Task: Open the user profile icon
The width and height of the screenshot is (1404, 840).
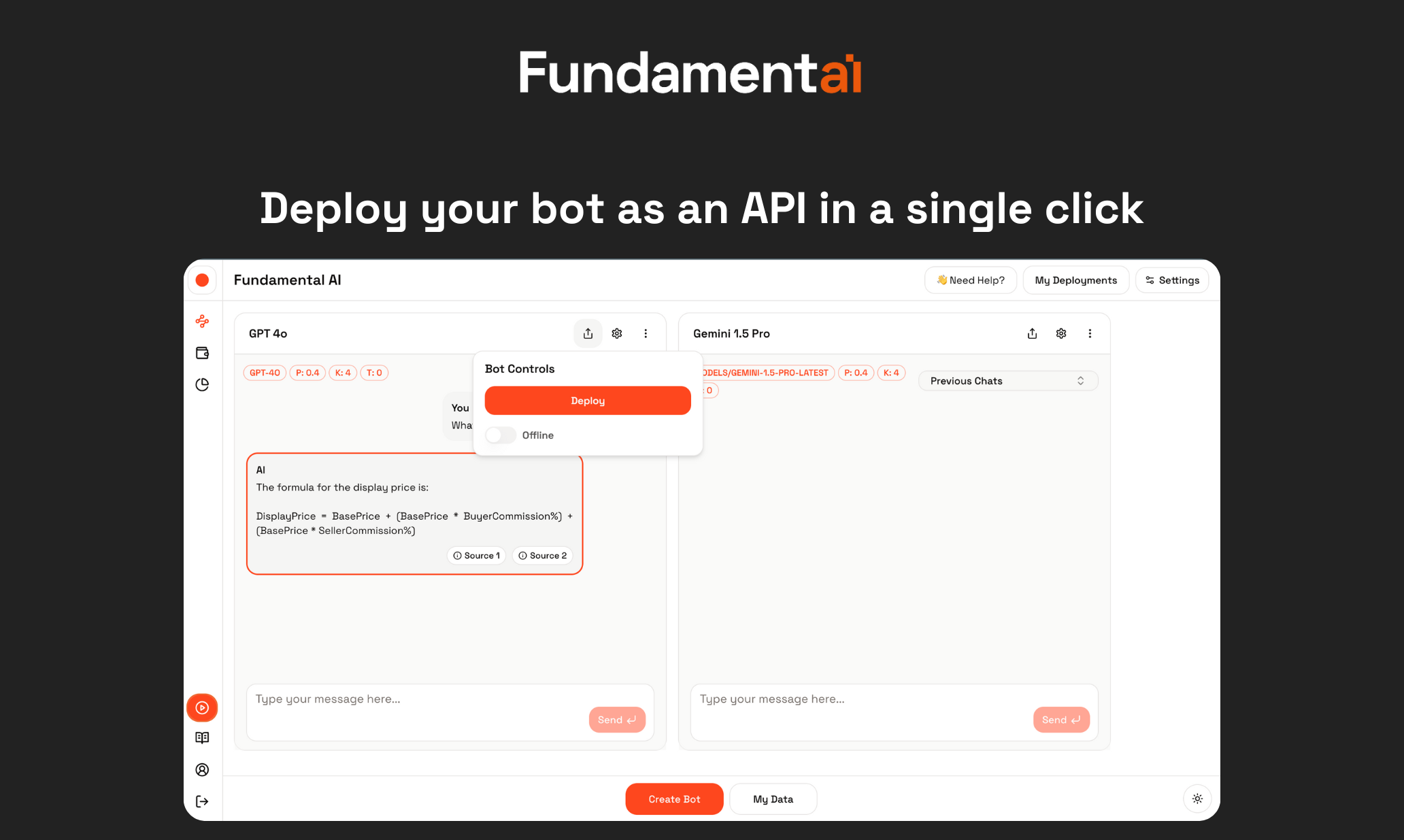Action: pos(202,770)
